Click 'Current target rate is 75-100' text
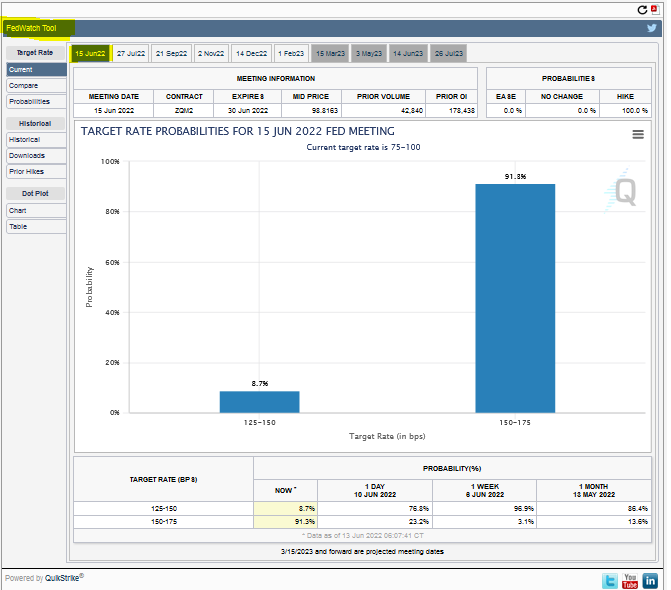Viewport: 671px width, 590px height. 363,147
